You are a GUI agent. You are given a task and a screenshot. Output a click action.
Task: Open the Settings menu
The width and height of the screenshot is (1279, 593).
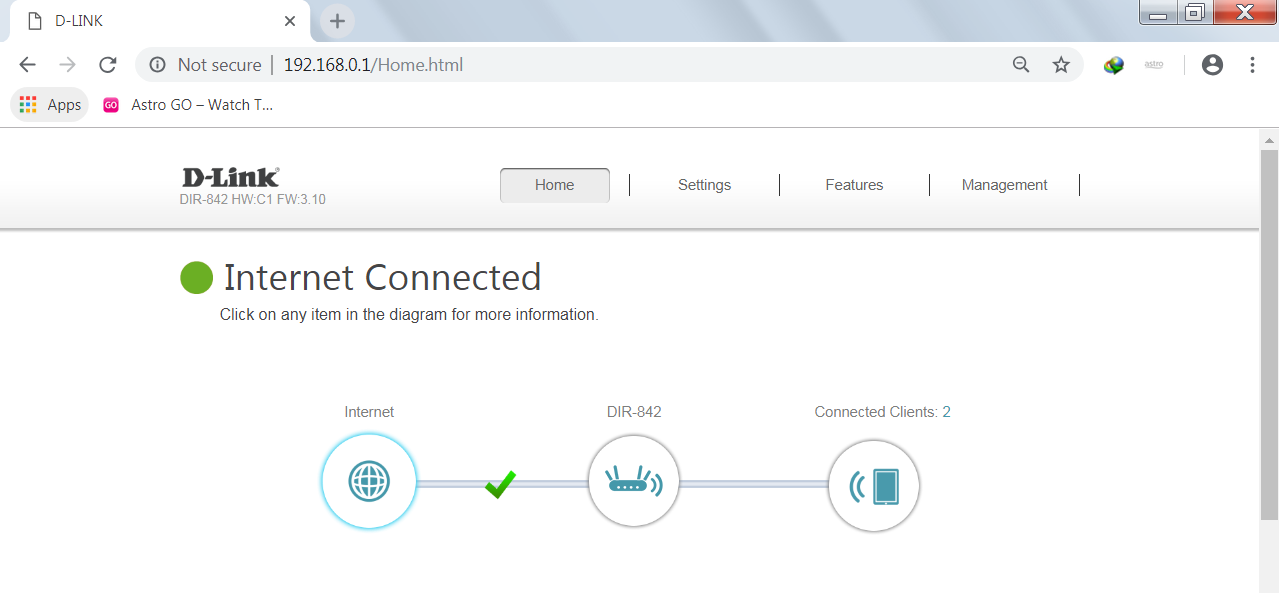tap(704, 185)
